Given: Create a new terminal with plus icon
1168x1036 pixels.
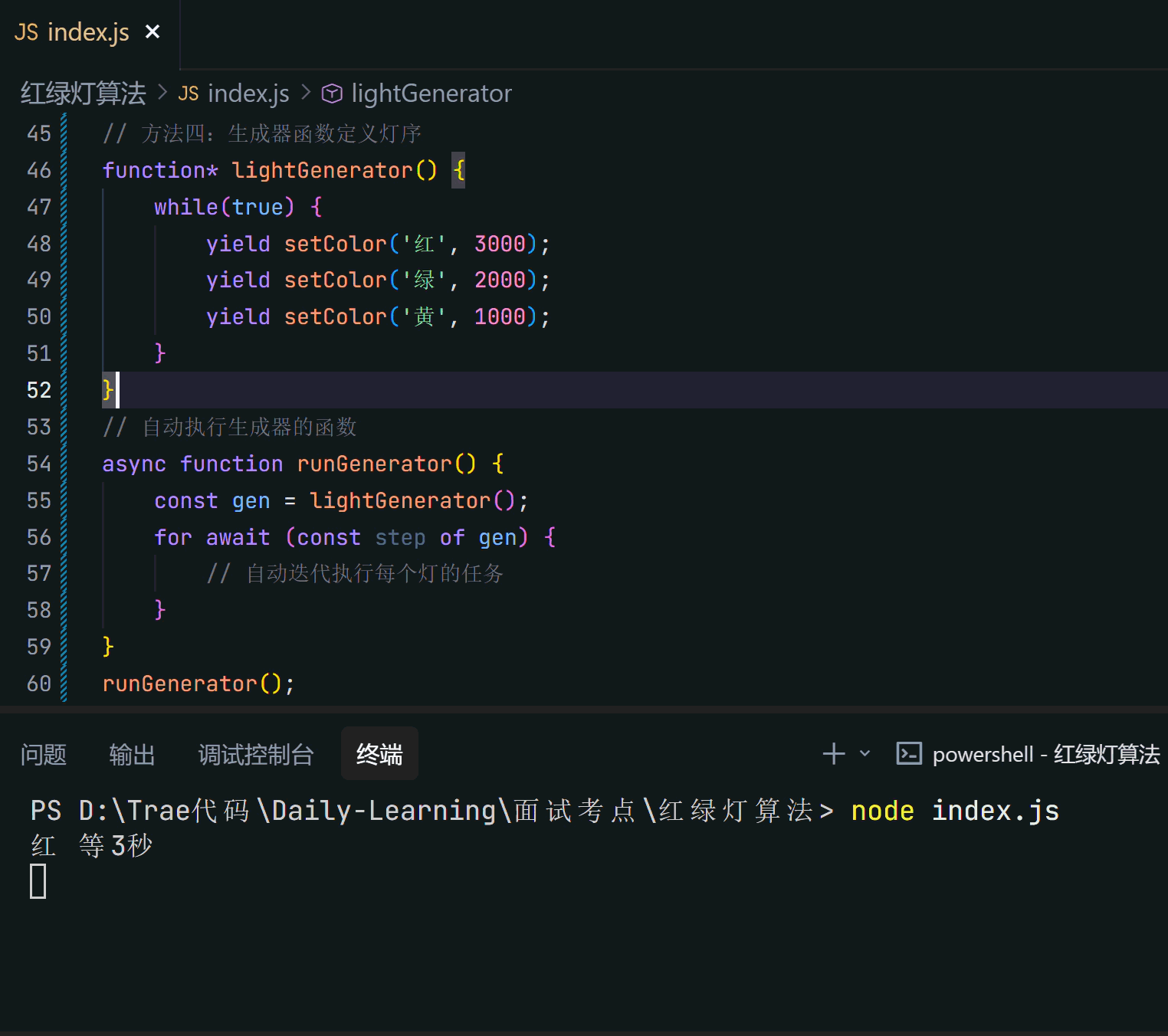Looking at the screenshot, I should point(834,754).
